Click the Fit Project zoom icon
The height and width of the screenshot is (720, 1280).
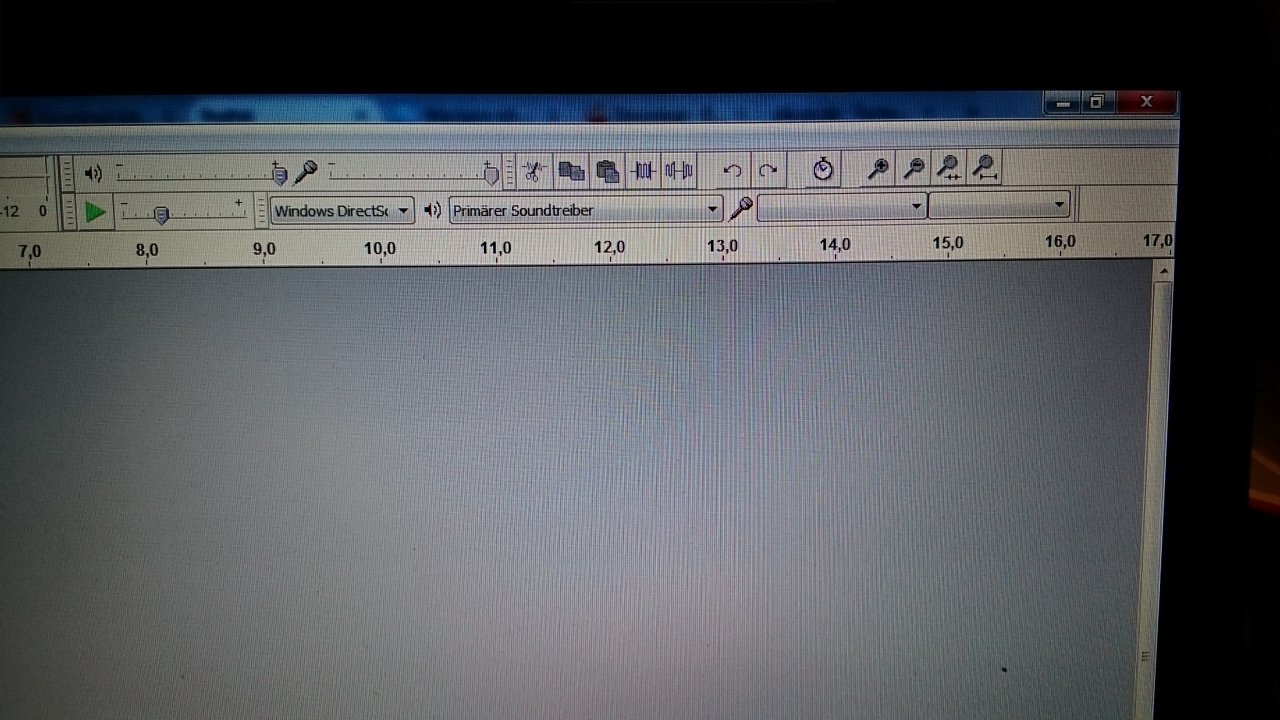pyautogui.click(x=985, y=169)
